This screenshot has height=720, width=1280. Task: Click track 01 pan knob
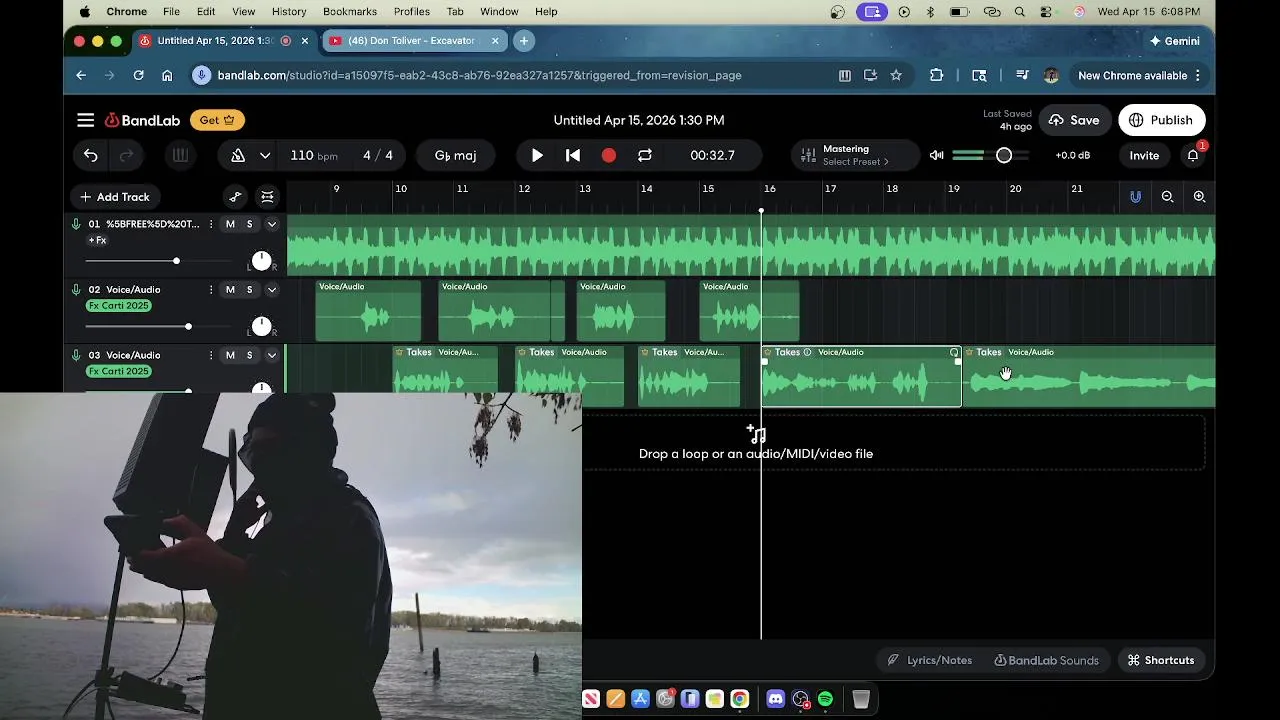click(x=261, y=261)
